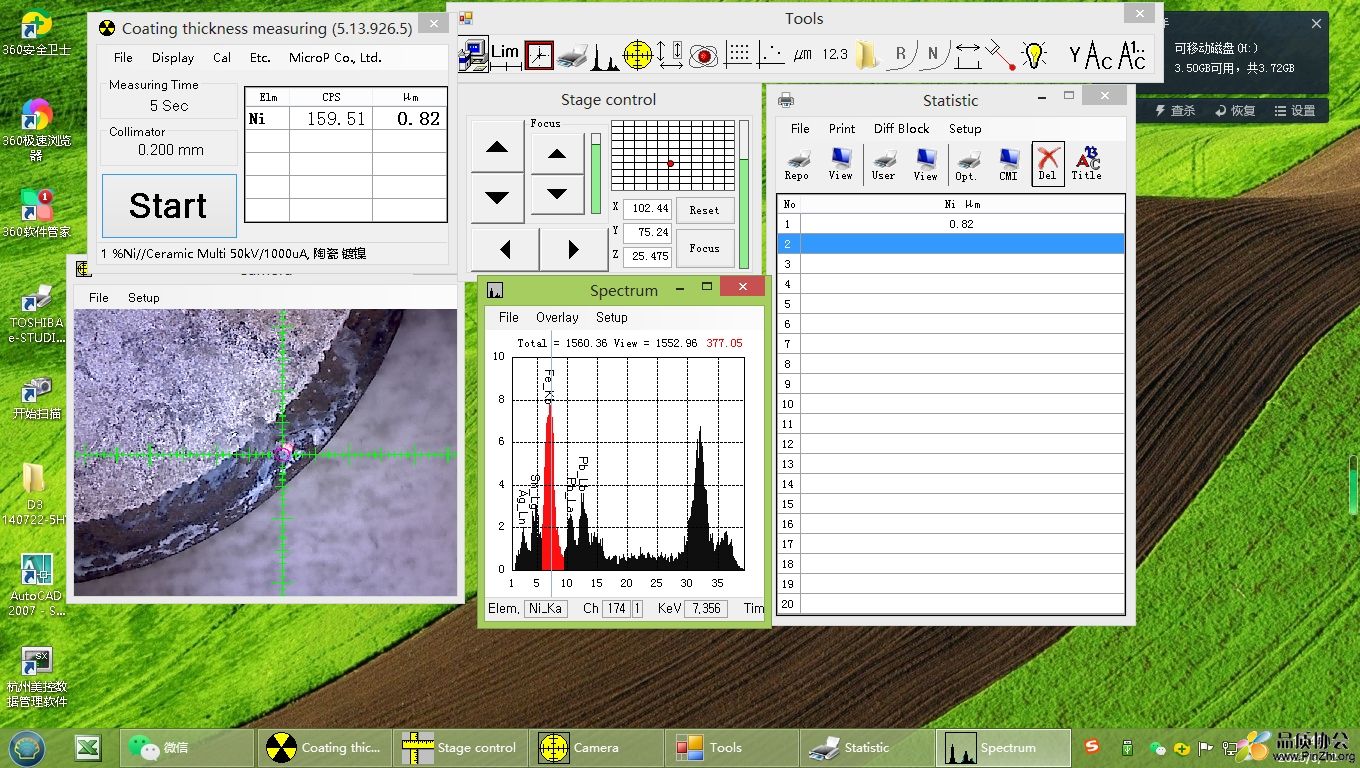The height and width of the screenshot is (768, 1360).
Task: Click the N curve icon
Action: coord(933,54)
